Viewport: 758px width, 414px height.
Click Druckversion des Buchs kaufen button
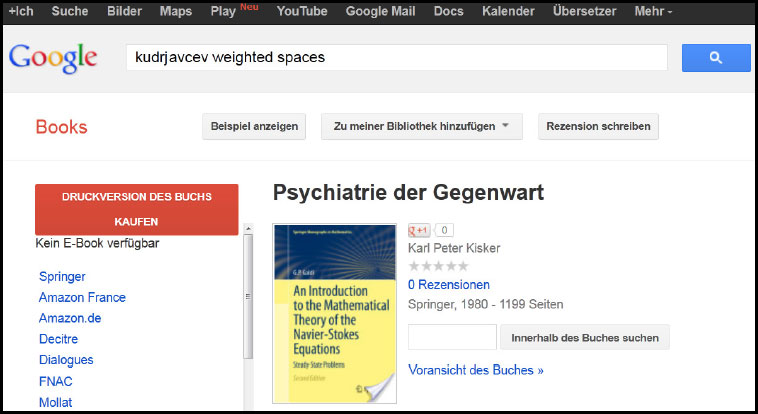(x=136, y=209)
